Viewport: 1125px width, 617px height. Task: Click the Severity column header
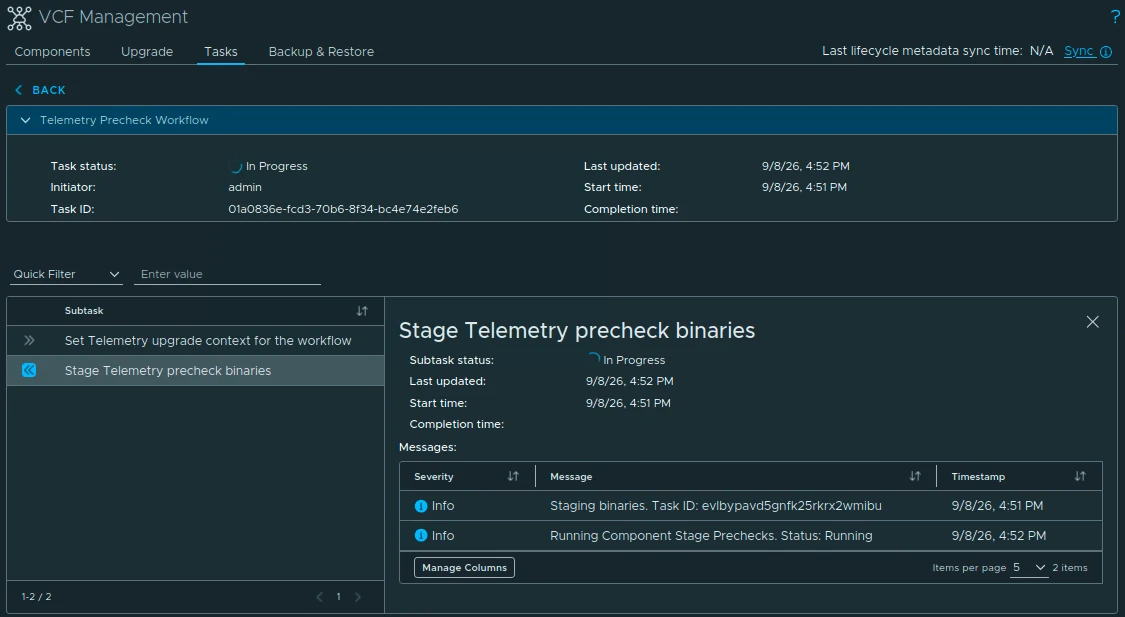433,476
